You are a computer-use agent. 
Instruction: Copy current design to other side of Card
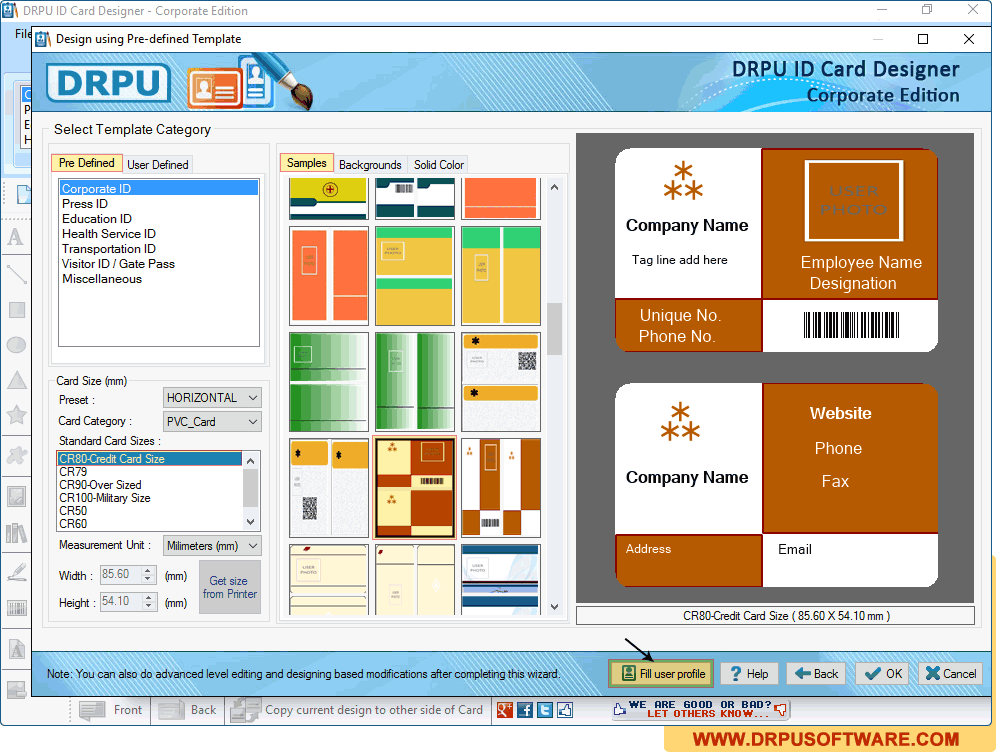[x=357, y=710]
